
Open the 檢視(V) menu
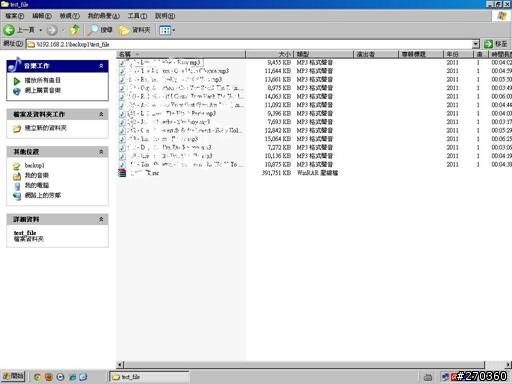point(69,16)
